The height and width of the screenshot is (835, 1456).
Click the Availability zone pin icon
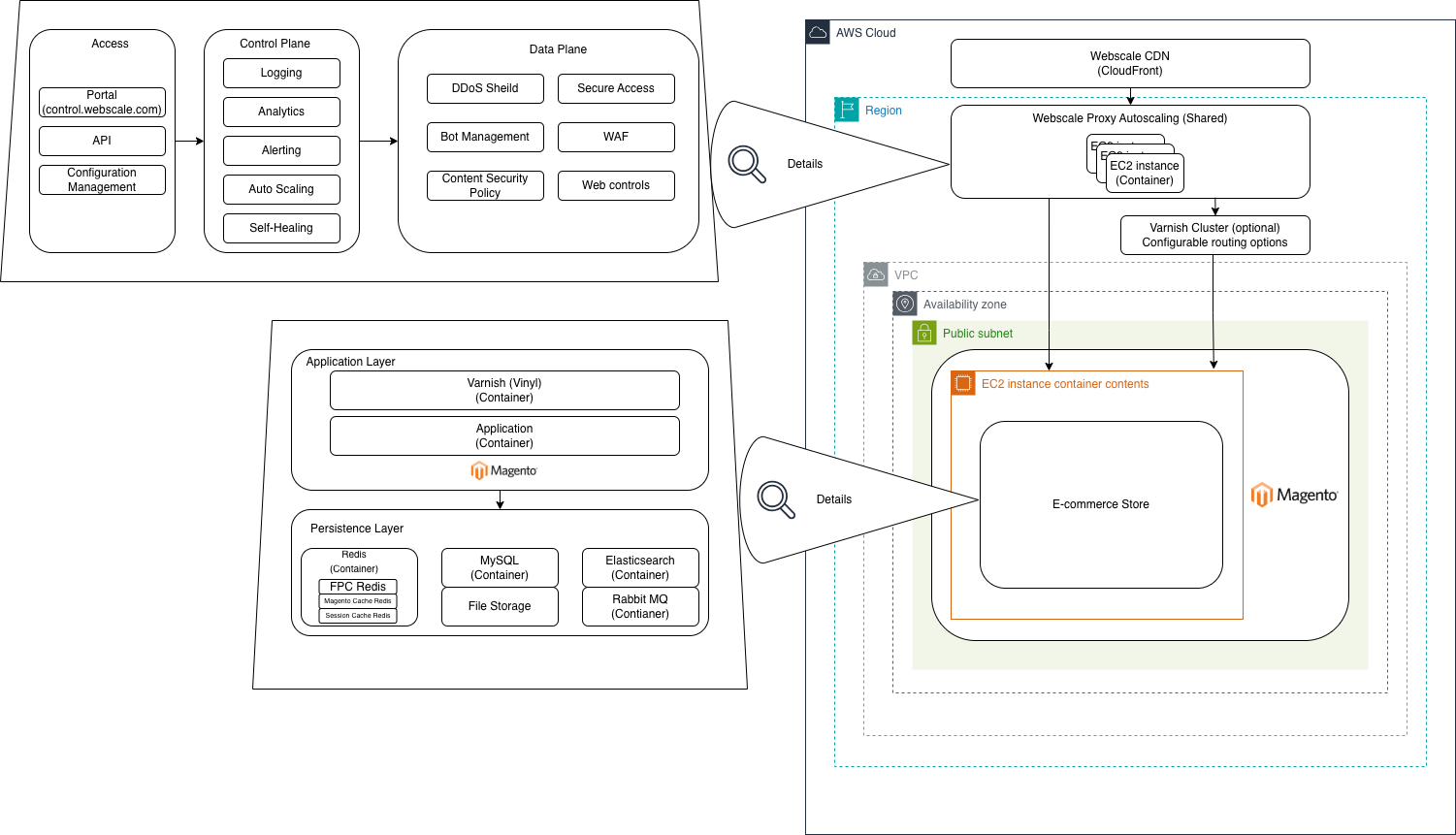coord(905,304)
